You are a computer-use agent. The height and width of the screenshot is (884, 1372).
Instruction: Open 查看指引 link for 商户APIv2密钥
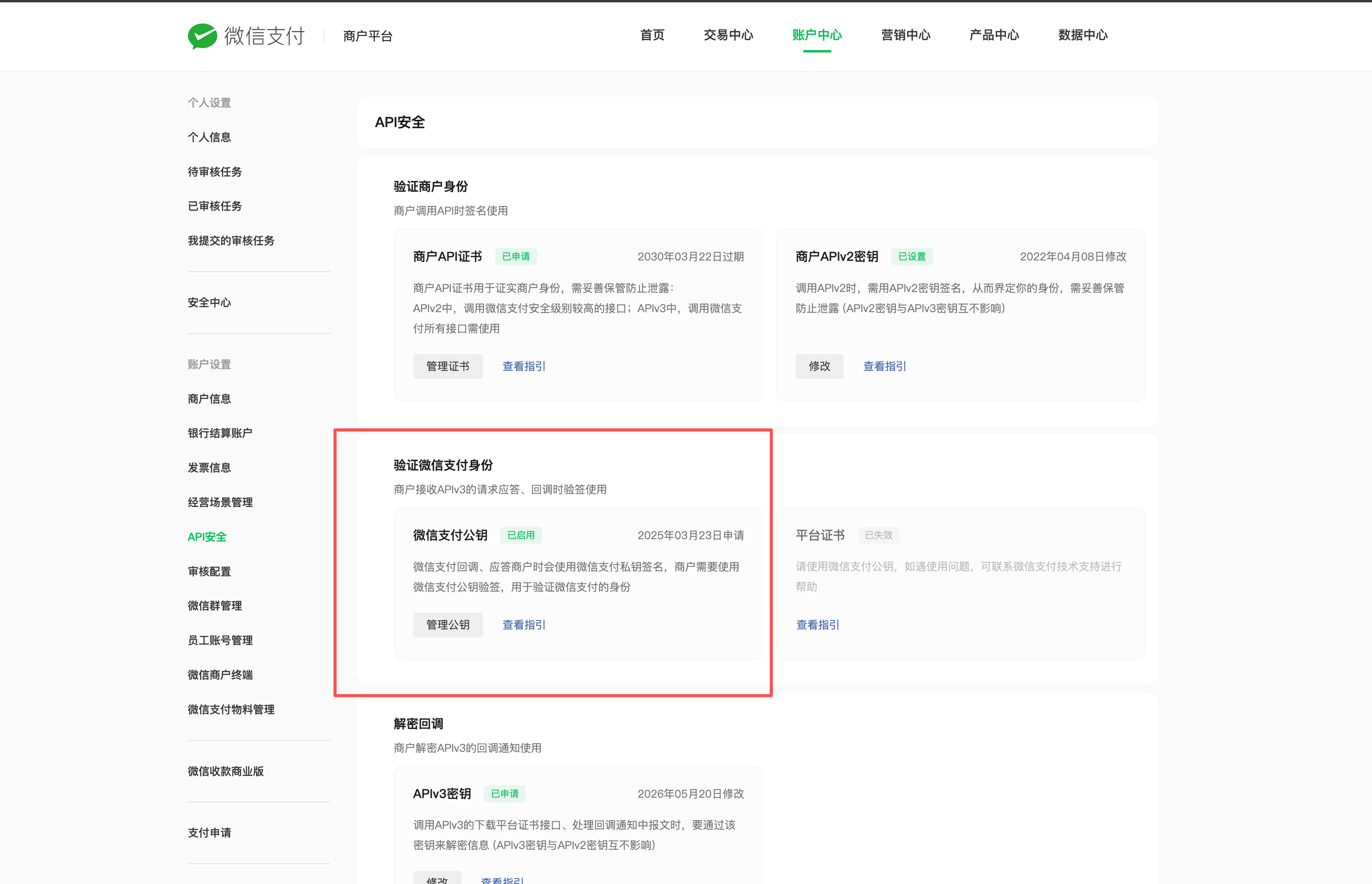(x=884, y=366)
